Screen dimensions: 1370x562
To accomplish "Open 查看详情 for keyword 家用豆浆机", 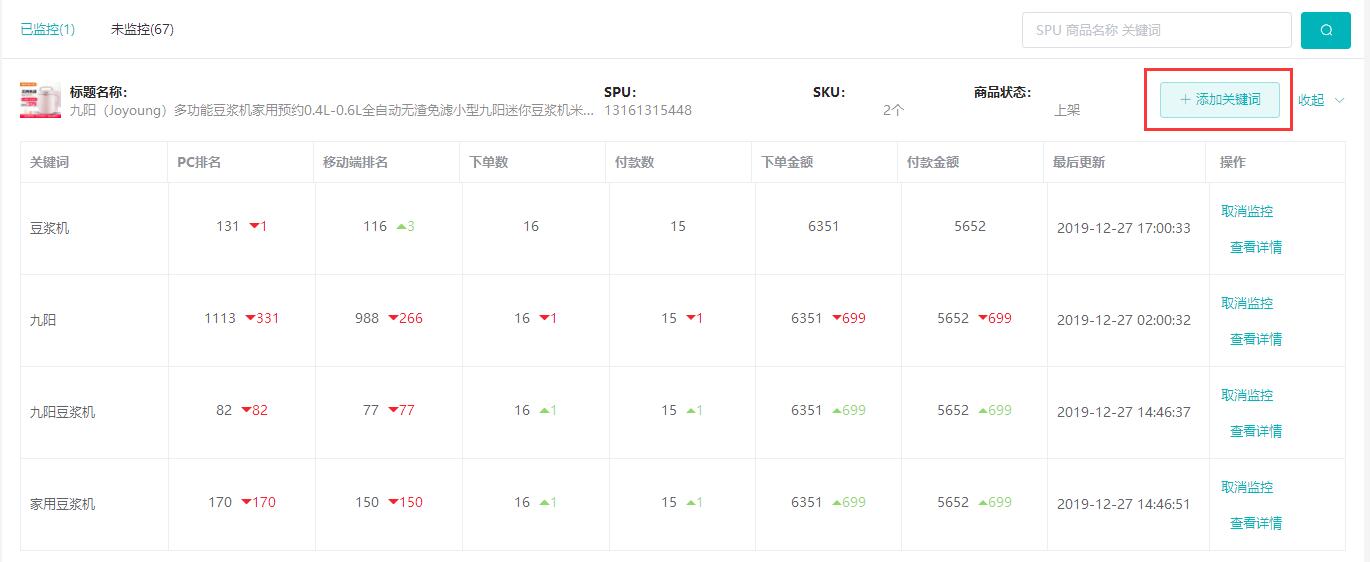I will point(1256,523).
